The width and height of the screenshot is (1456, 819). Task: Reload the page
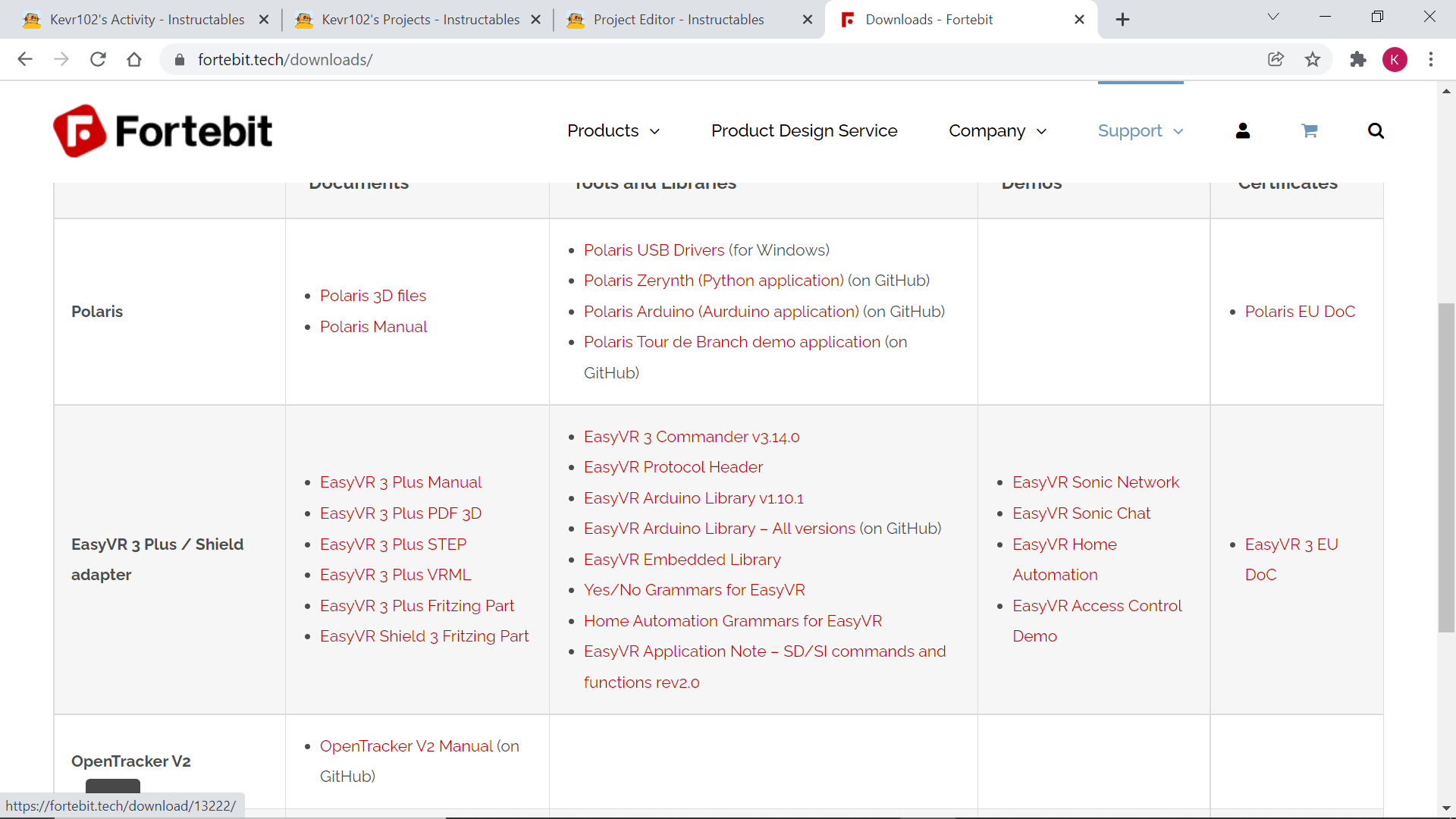coord(98,59)
